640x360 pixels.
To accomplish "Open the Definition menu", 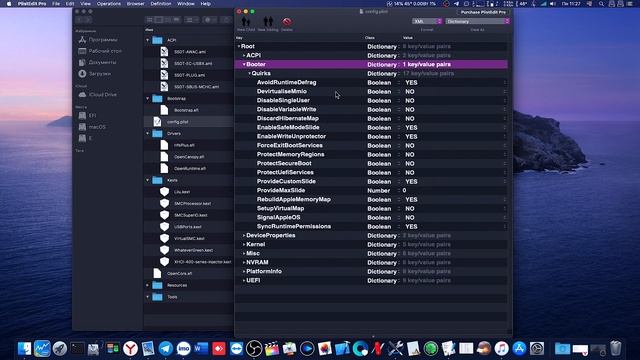I will [x=161, y=4].
